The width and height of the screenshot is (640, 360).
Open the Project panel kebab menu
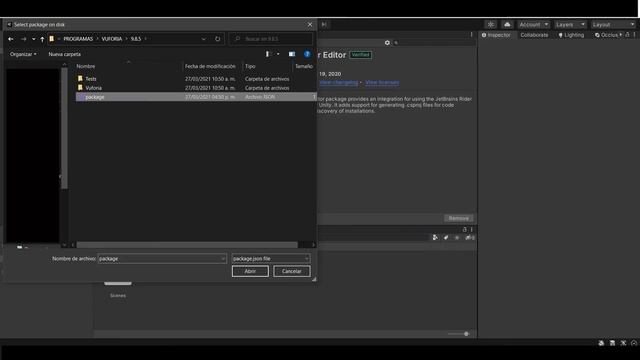tap(471, 229)
